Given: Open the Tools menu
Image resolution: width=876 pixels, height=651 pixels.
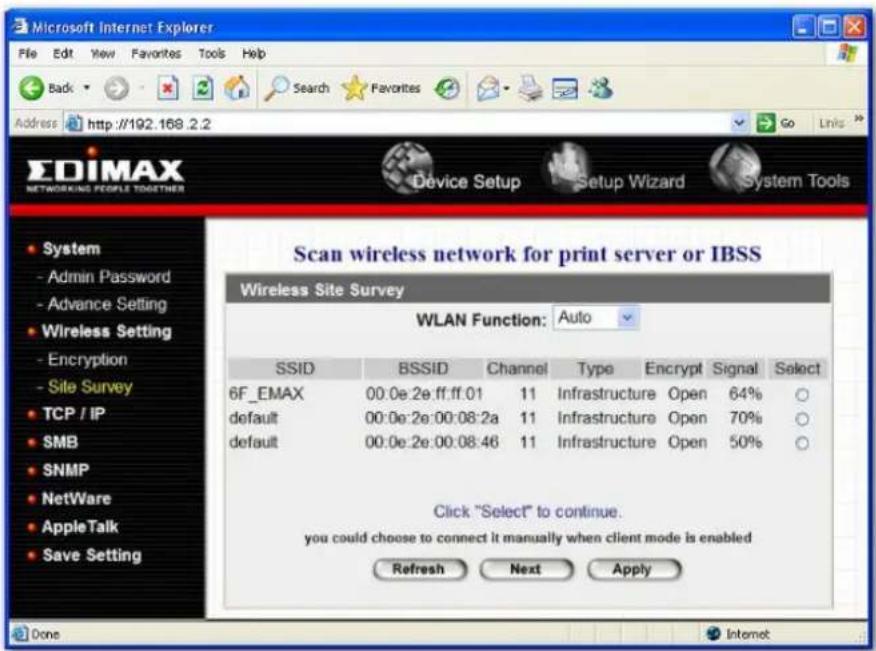Looking at the screenshot, I should [212, 54].
